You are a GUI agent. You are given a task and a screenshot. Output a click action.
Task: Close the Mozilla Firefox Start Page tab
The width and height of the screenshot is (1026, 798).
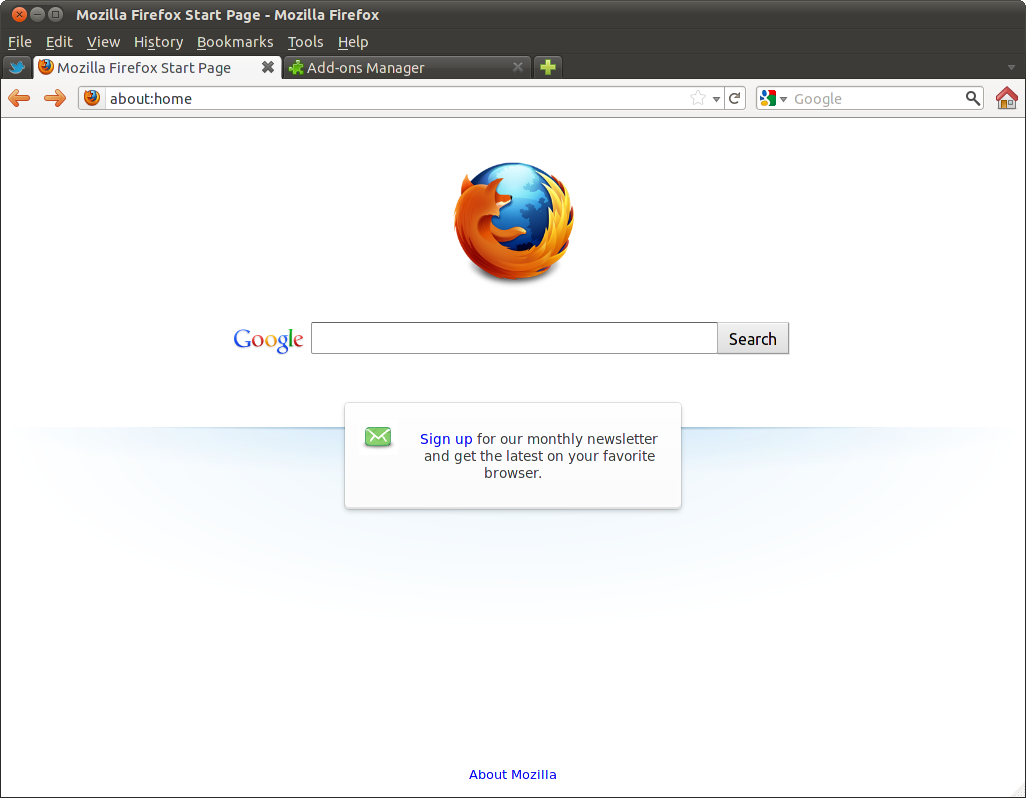click(x=268, y=67)
